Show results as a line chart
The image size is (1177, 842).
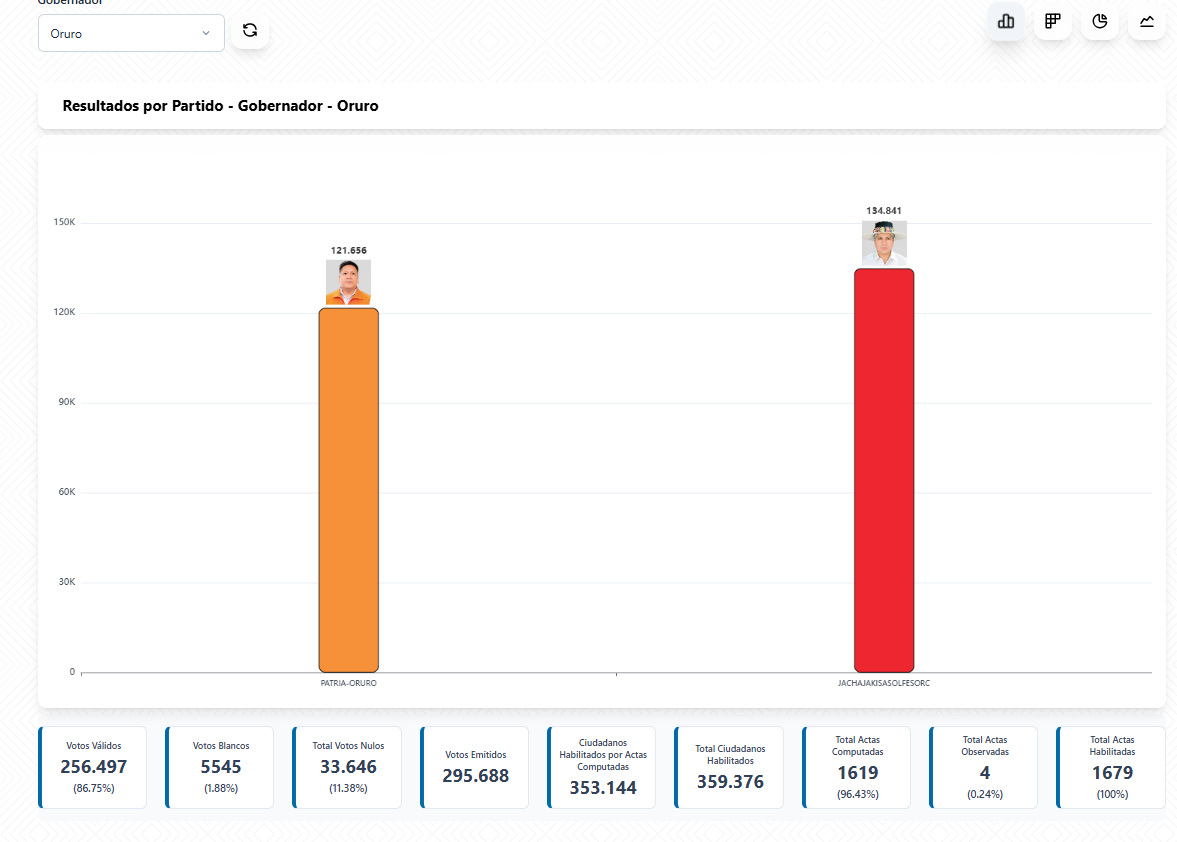(x=1147, y=21)
